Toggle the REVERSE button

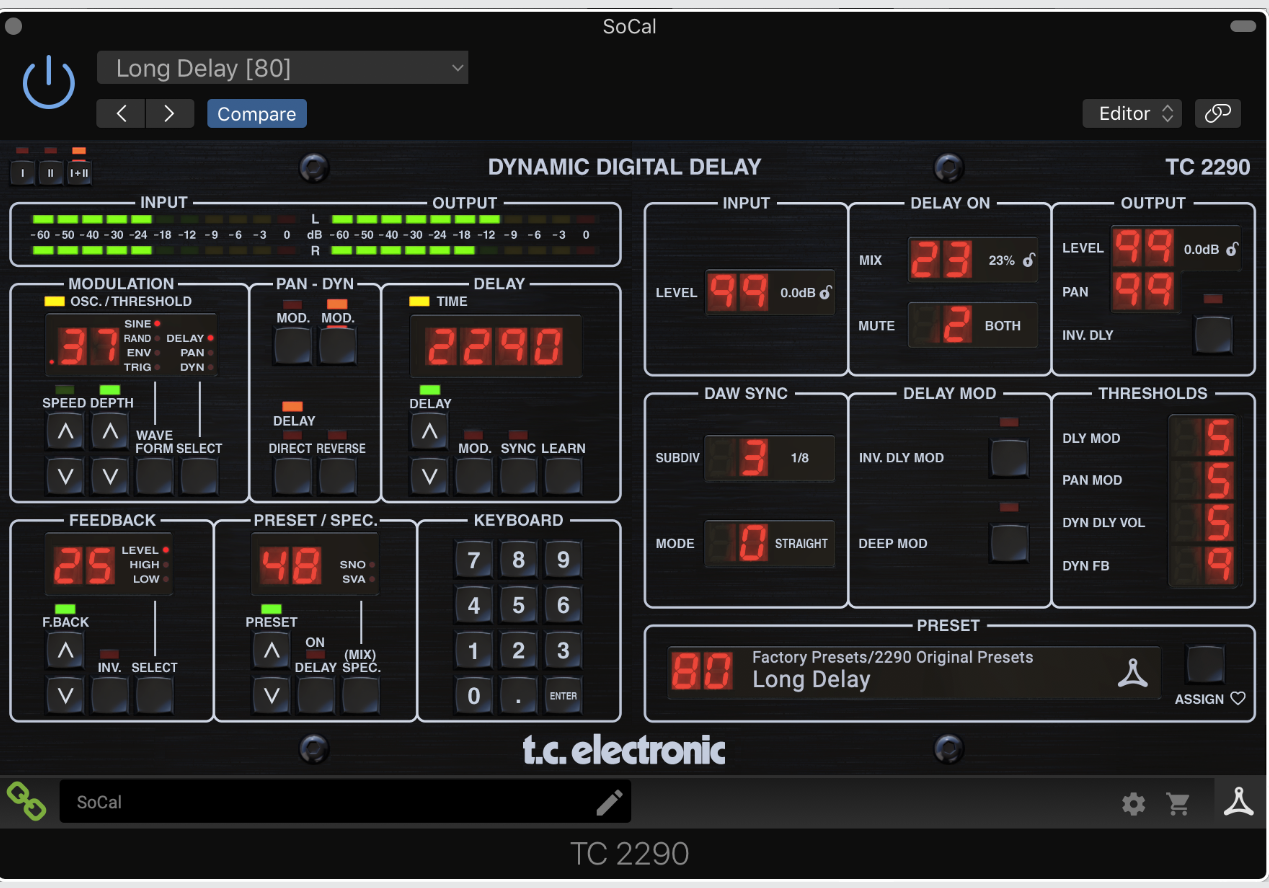coord(337,476)
